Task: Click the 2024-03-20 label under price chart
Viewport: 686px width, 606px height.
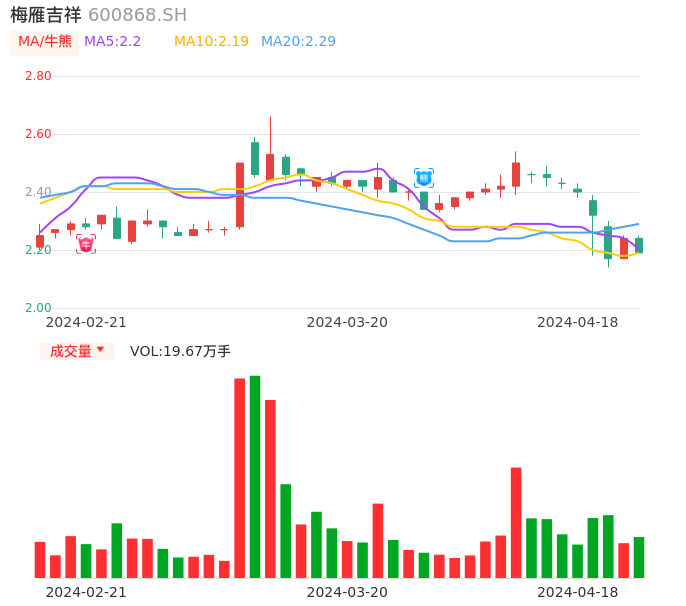Action: pos(347,322)
